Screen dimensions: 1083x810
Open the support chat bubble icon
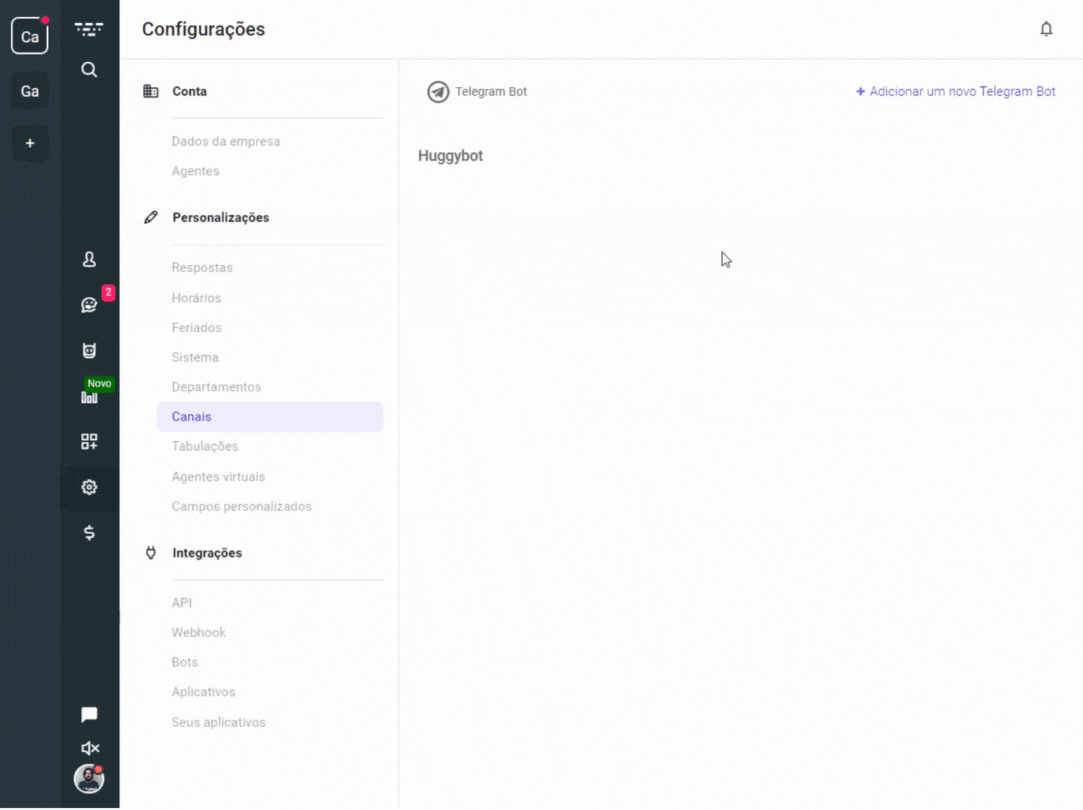tap(89, 715)
